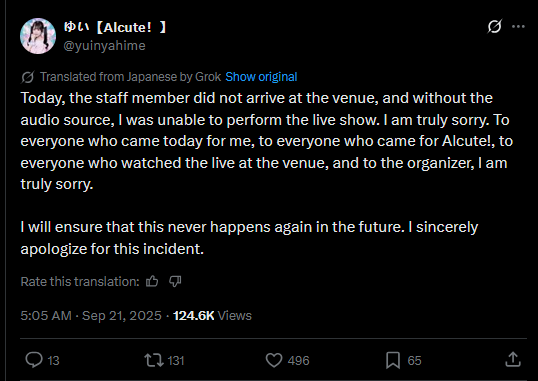Click the 65 bookmarks count
This screenshot has height=381, width=538.
(x=414, y=361)
